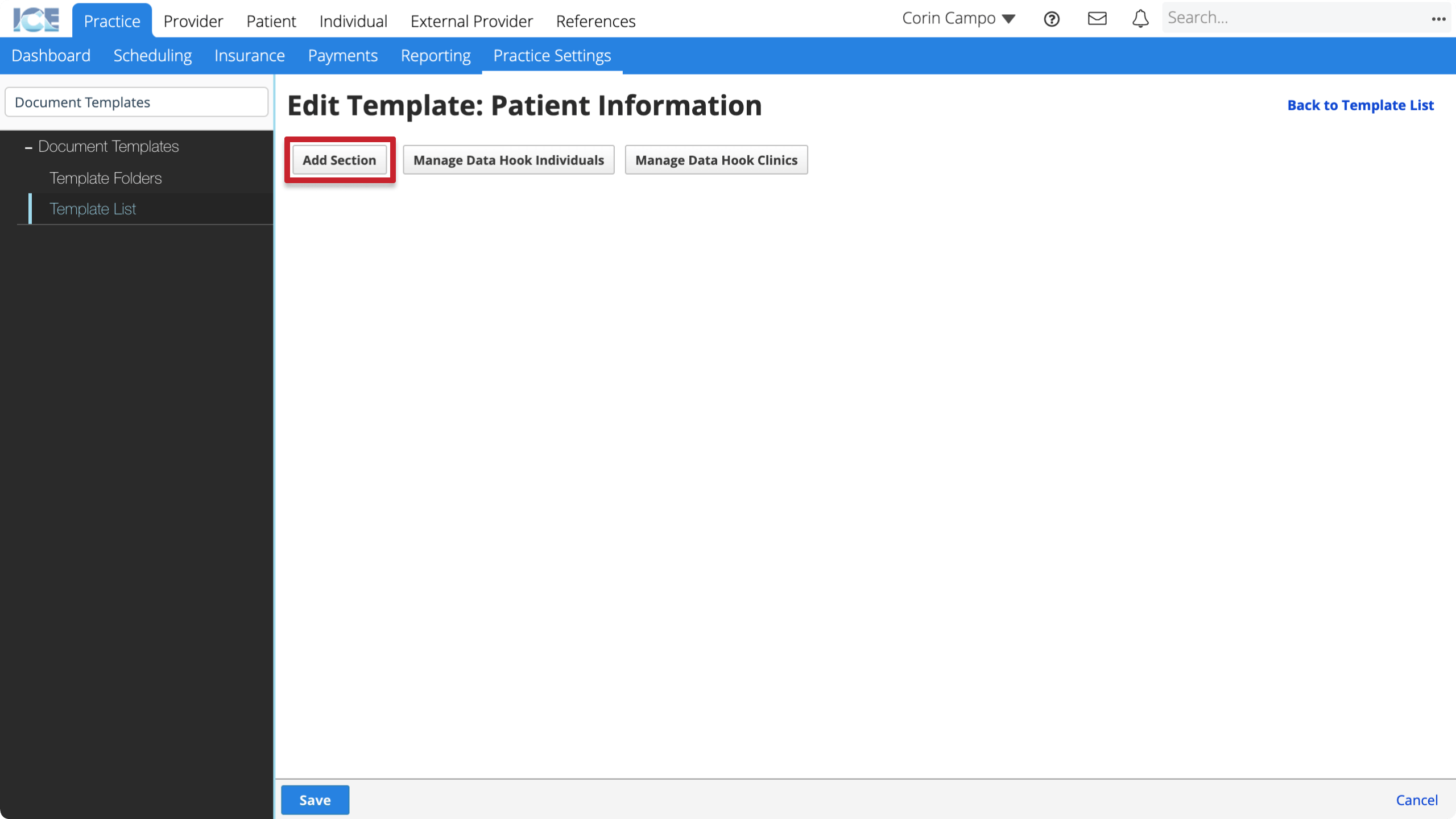Click the Cancel link
The height and width of the screenshot is (819, 1456).
click(1417, 800)
